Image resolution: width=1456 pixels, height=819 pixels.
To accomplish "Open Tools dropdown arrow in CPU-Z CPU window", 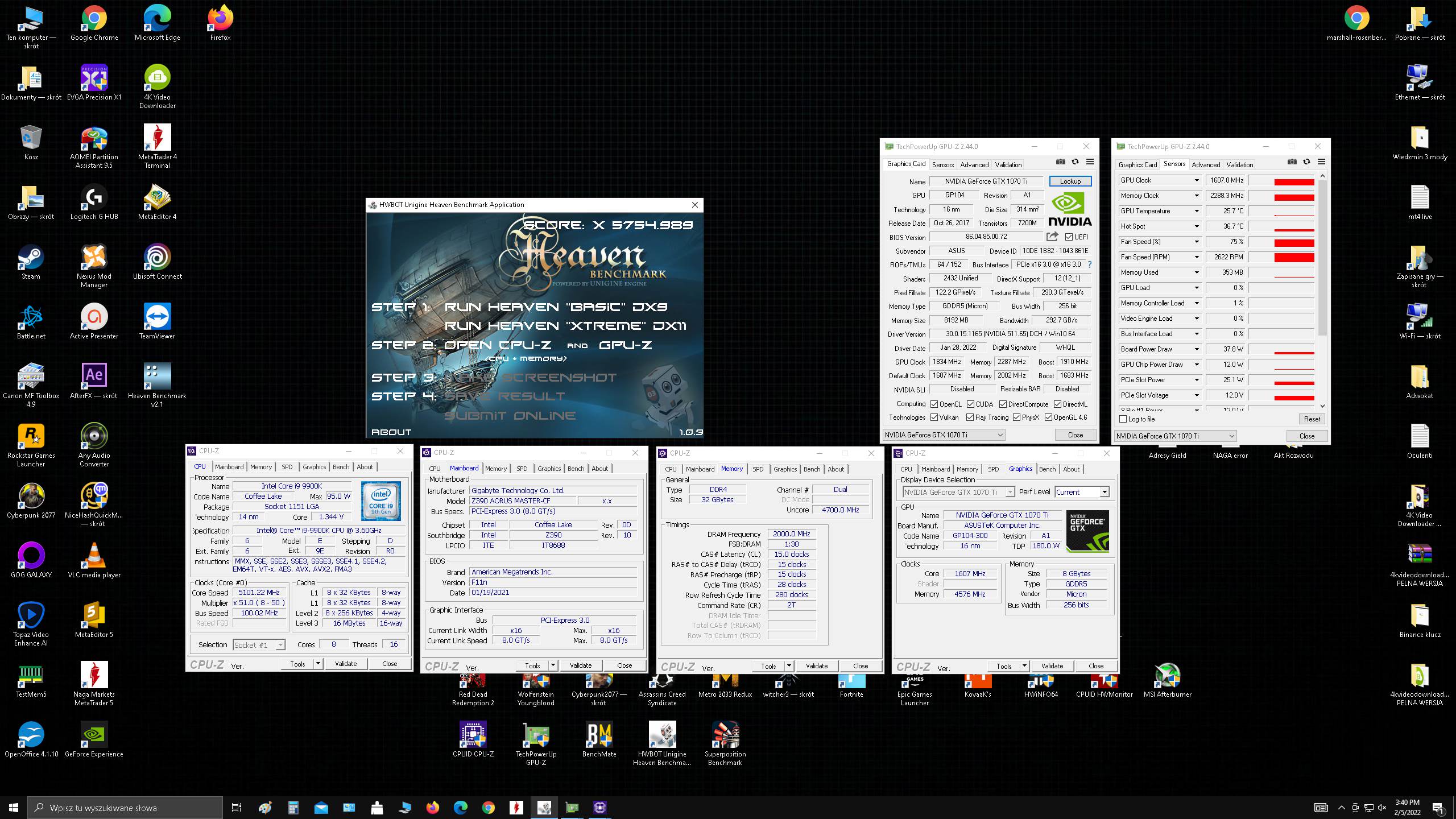I will click(x=318, y=664).
